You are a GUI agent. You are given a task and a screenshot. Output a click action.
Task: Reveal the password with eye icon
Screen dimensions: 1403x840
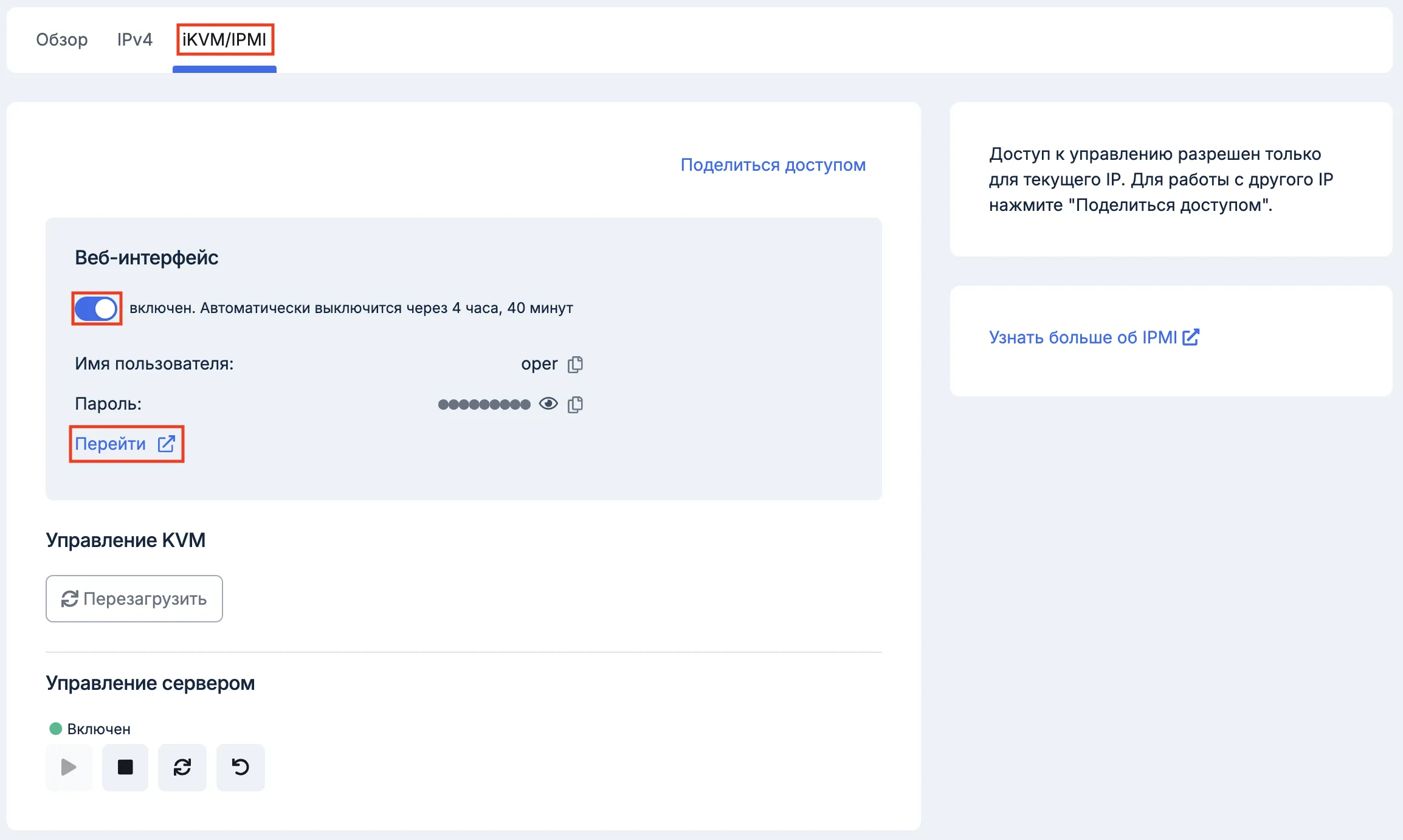coord(548,404)
